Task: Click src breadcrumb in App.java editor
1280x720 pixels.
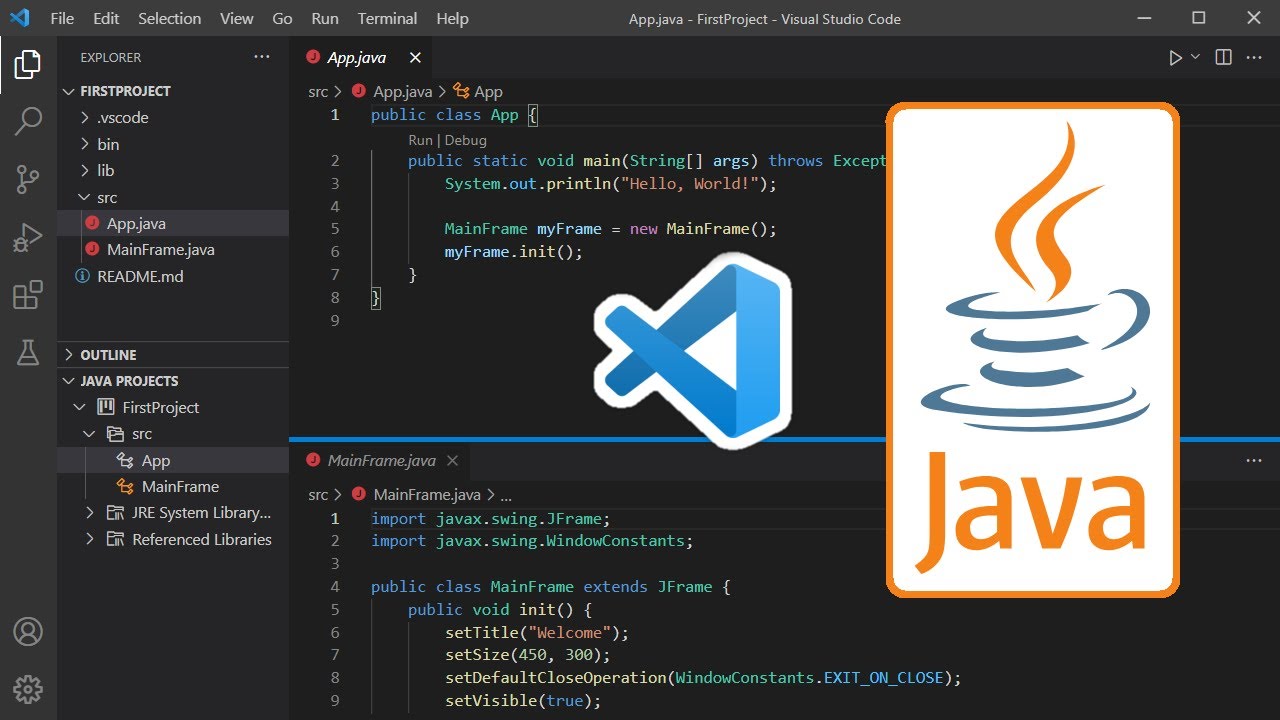Action: point(318,92)
